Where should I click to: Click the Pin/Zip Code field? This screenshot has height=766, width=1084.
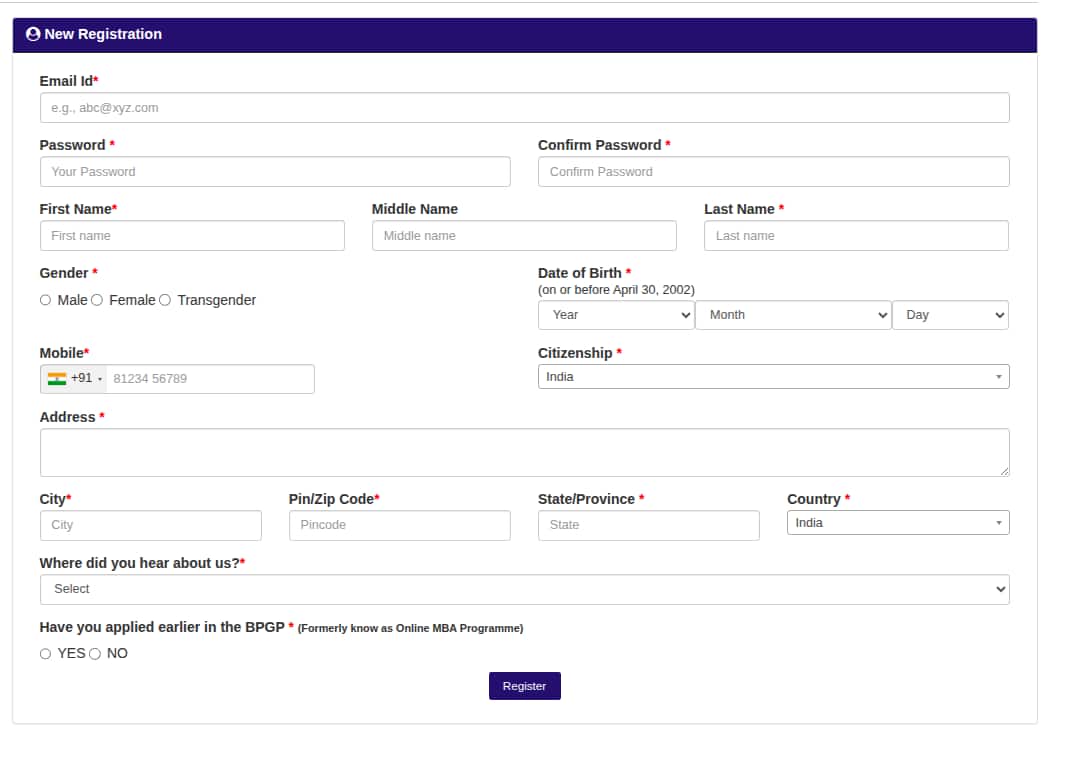point(399,525)
